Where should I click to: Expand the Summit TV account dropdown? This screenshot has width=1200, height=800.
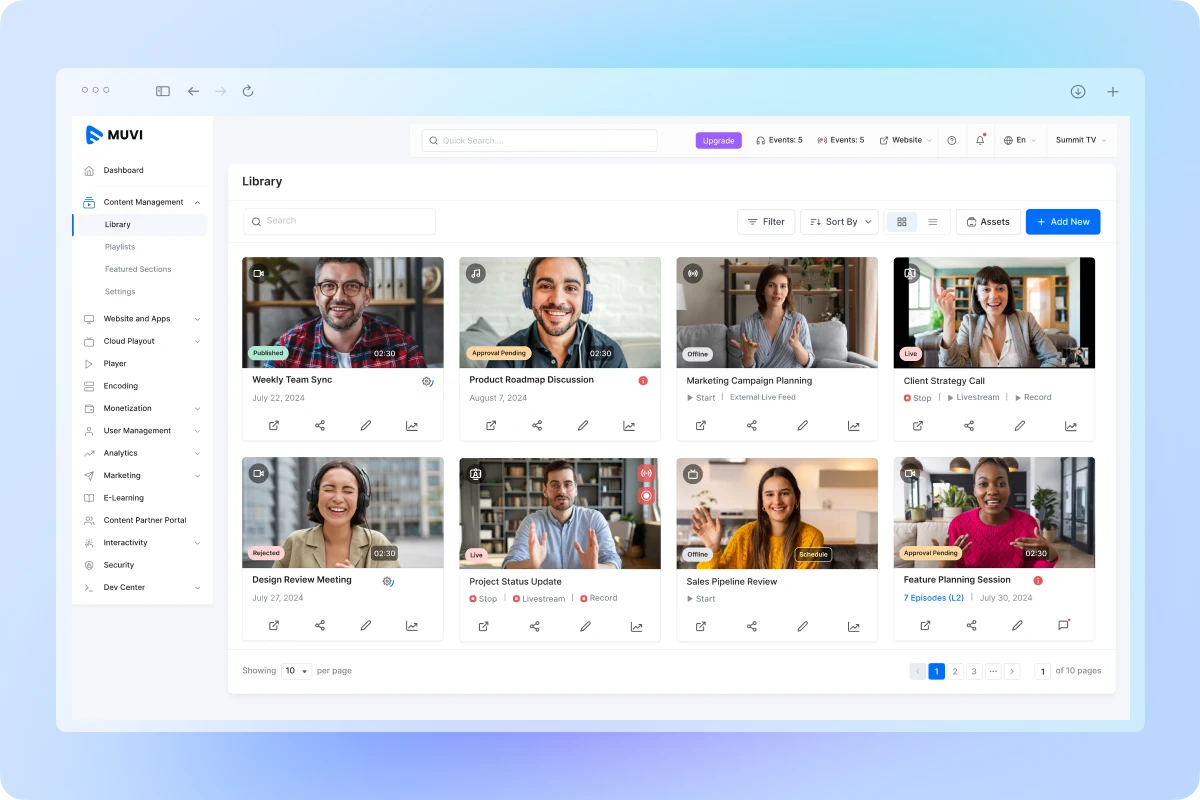click(x=1080, y=140)
